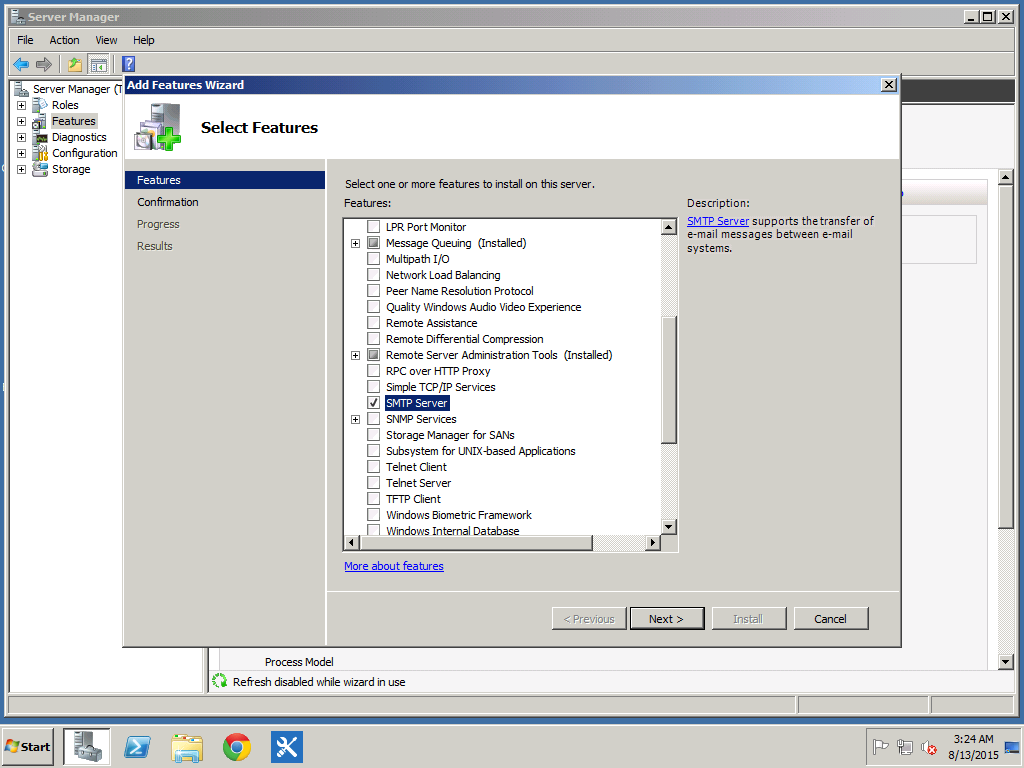Viewport: 1024px width, 768px height.
Task: Select Simple TCP/IP Services row
Action: click(x=441, y=387)
